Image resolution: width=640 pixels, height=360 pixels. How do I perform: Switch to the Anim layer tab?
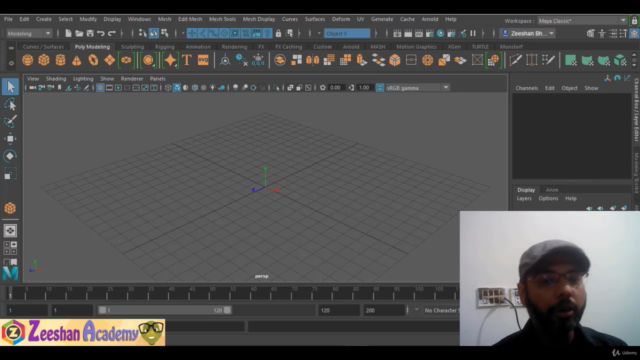pyautogui.click(x=552, y=190)
